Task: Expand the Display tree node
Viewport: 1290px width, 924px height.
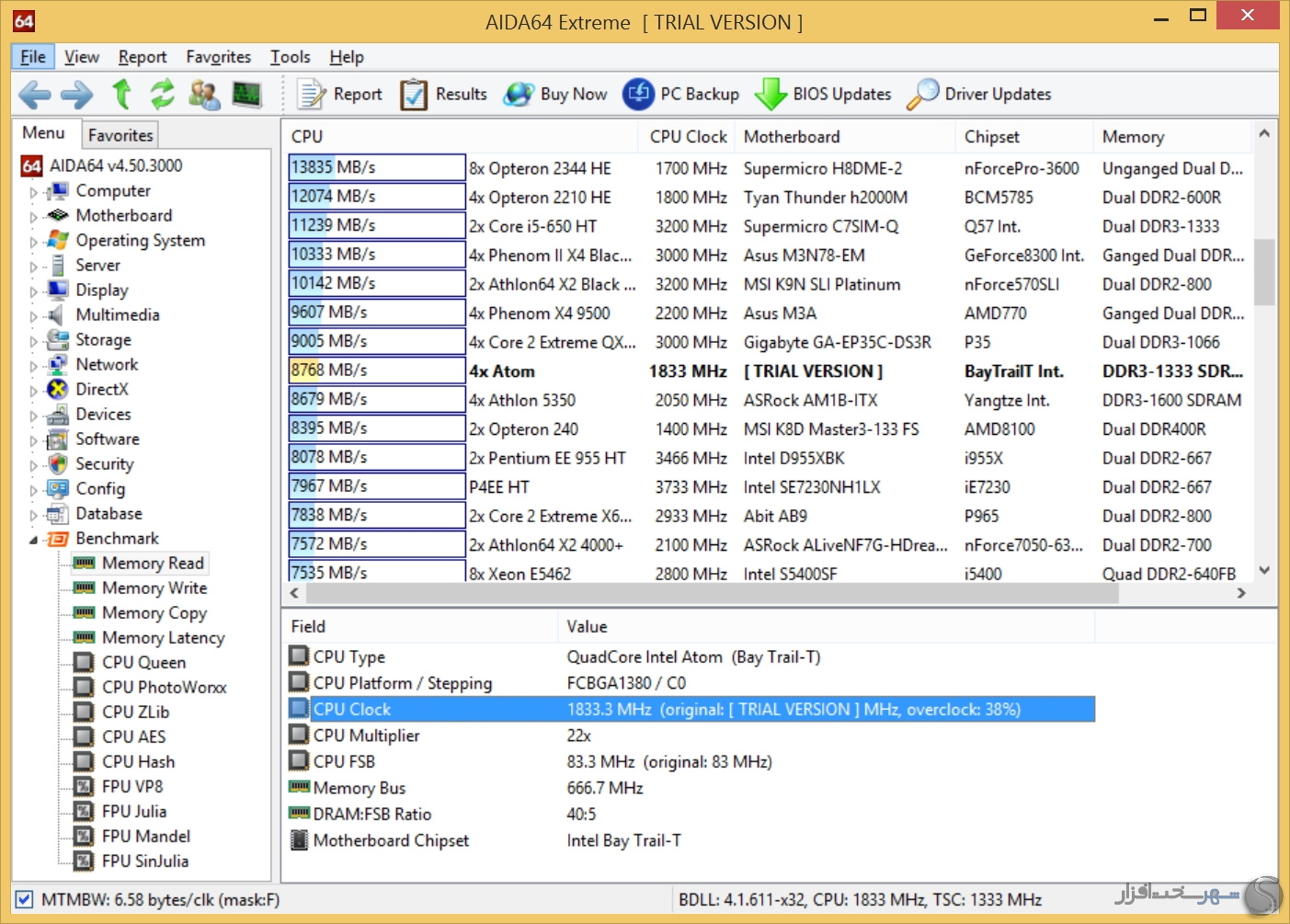Action: (34, 291)
